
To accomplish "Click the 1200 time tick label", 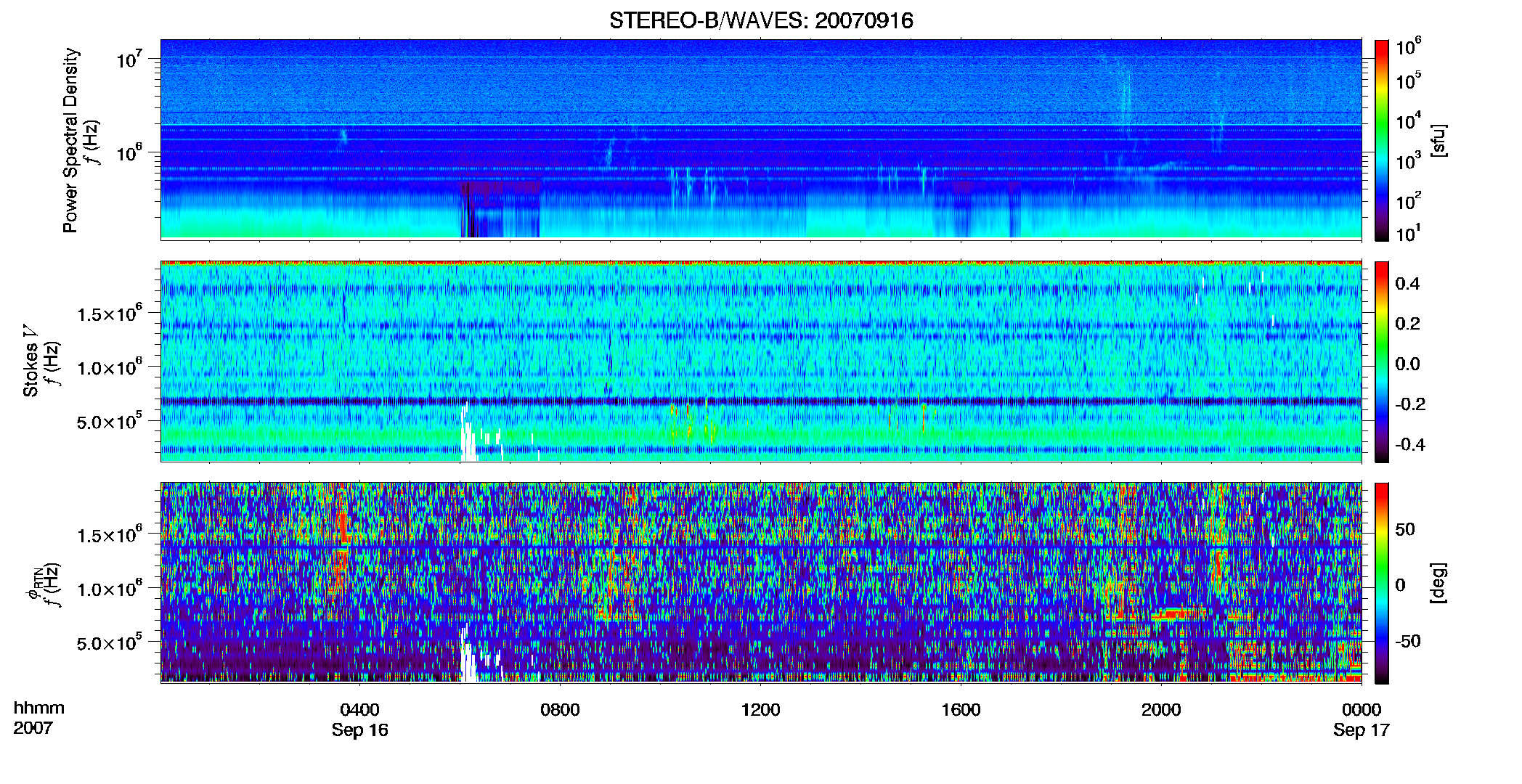I will coord(760,709).
